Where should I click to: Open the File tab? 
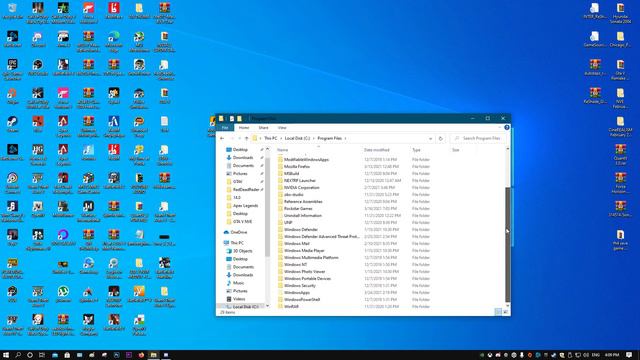(x=225, y=128)
